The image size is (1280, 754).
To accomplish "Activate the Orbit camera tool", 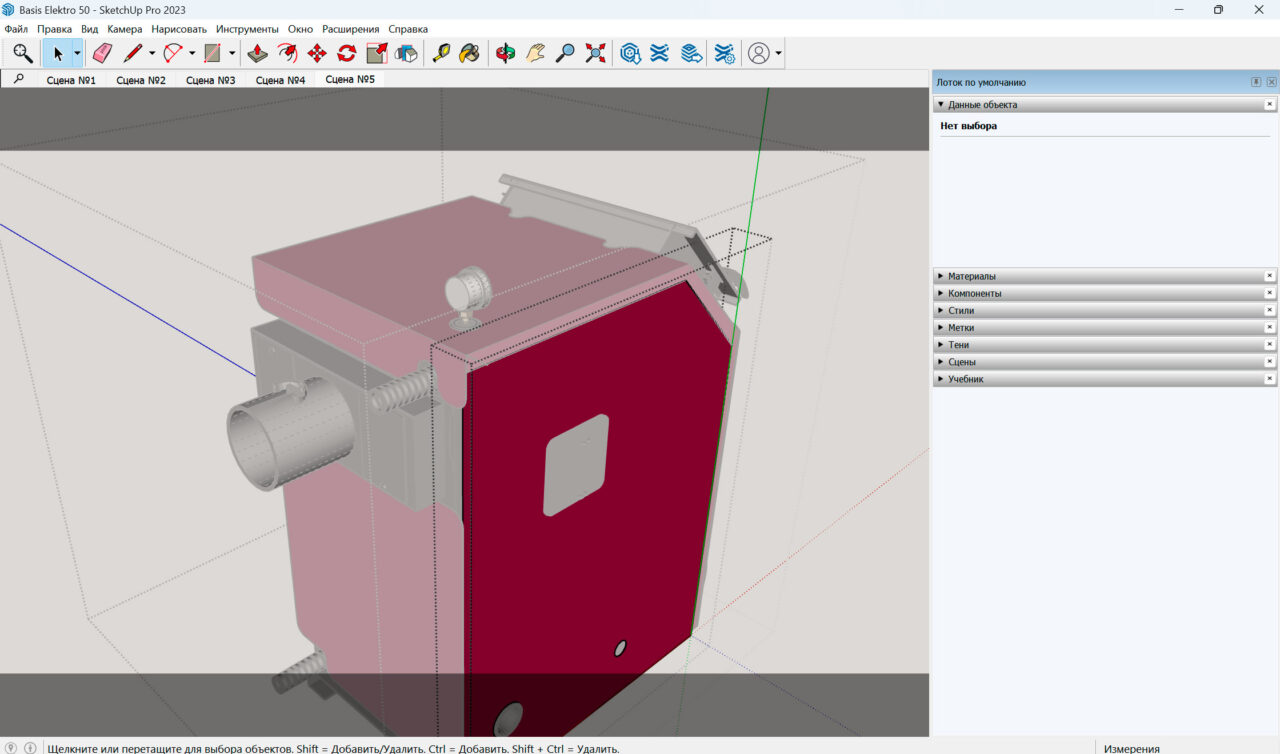I will (x=506, y=54).
